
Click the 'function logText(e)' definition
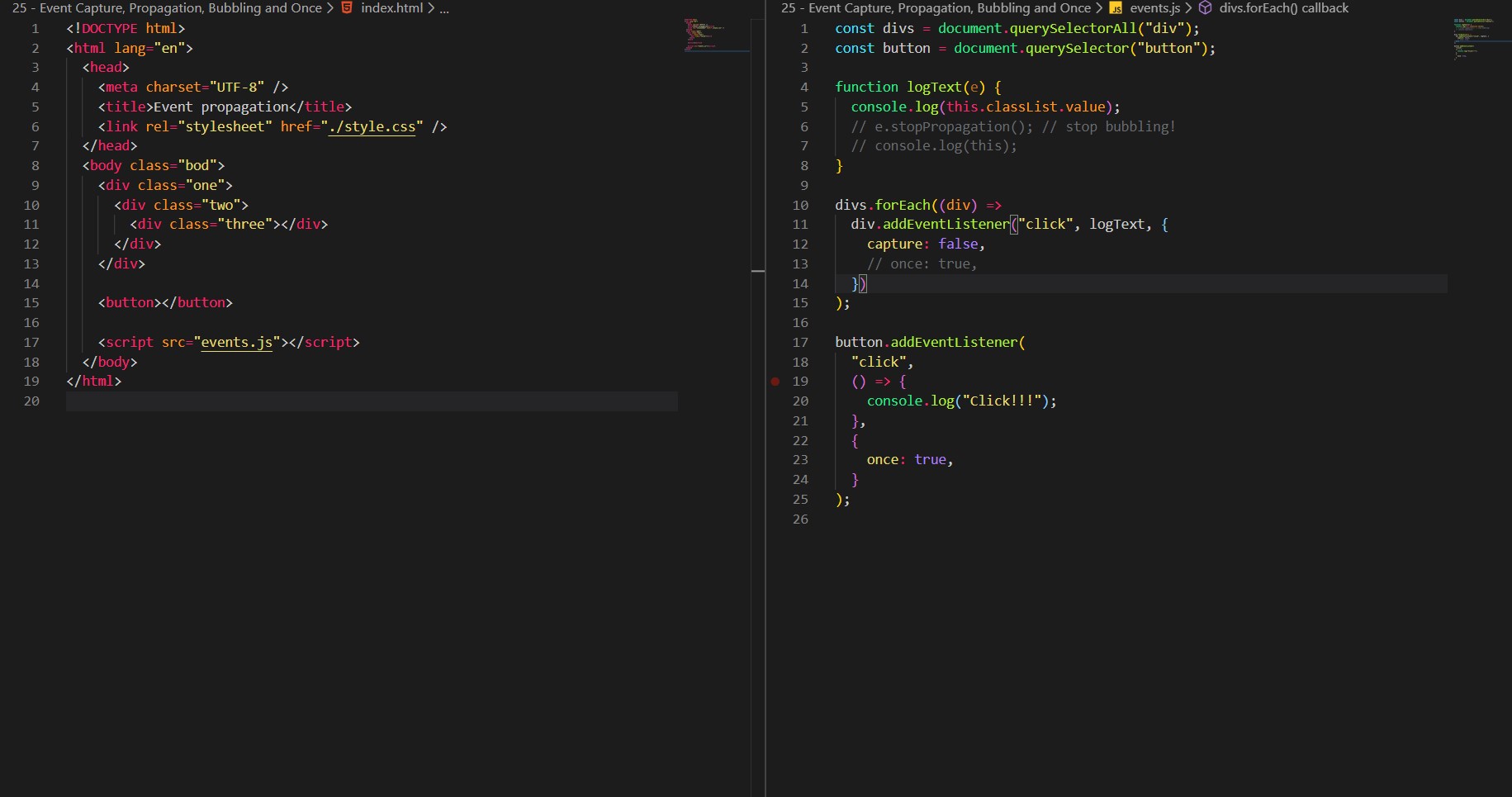[x=910, y=87]
